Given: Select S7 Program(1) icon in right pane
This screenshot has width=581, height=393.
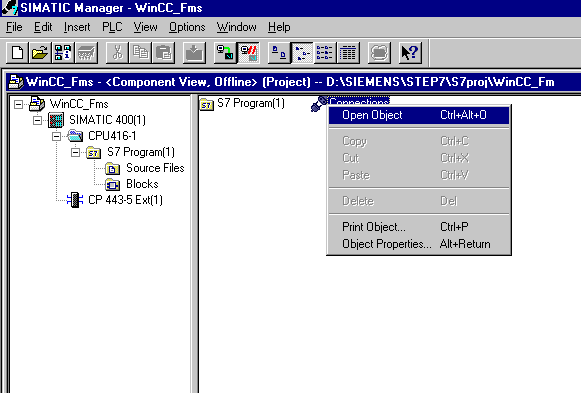Looking at the screenshot, I should pos(207,104).
